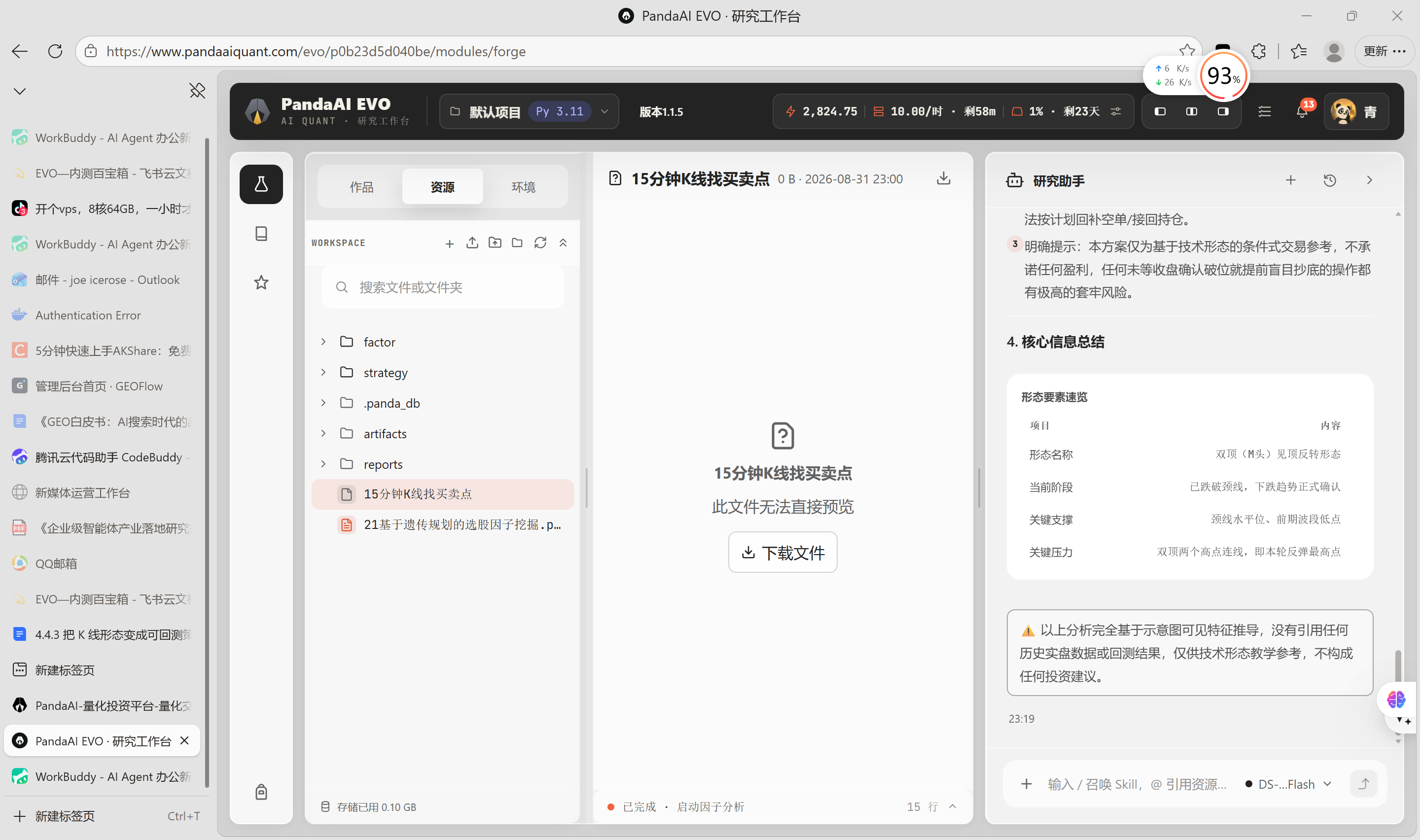Open the task list icon in header
This screenshot has width=1420, height=840.
click(1264, 111)
